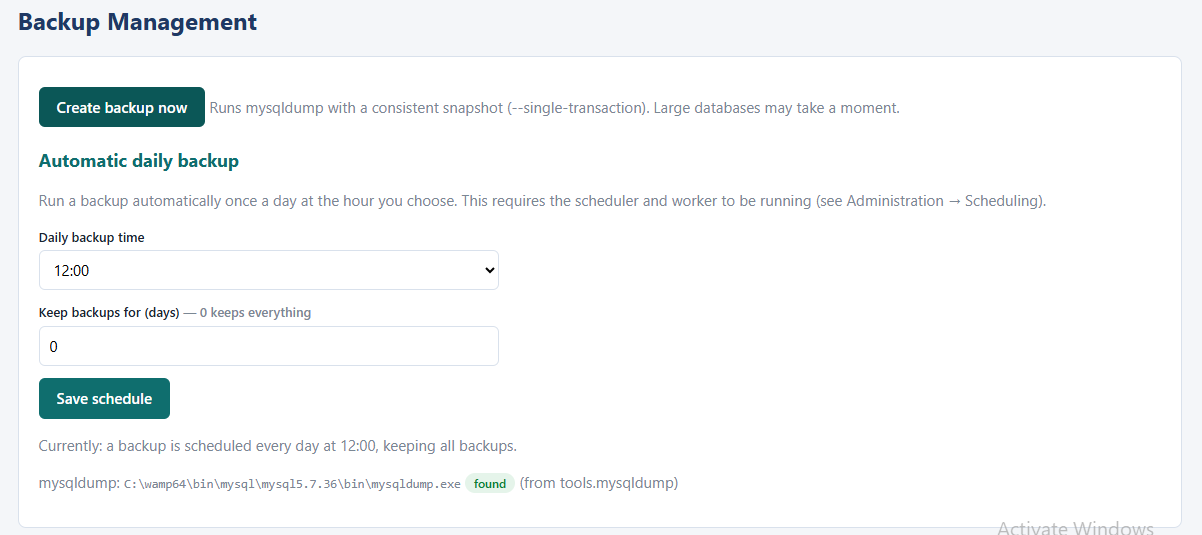
Task: Click the (from tools.mysqldump) note
Action: point(599,484)
